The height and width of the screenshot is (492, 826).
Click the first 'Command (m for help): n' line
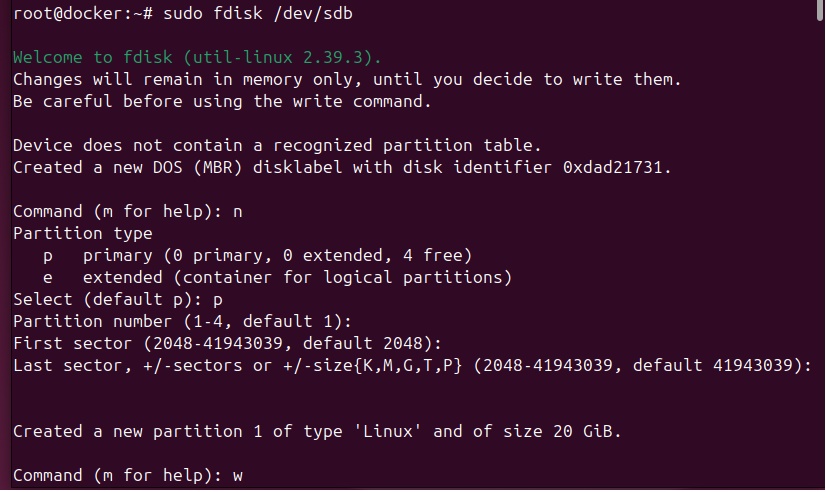(129, 212)
